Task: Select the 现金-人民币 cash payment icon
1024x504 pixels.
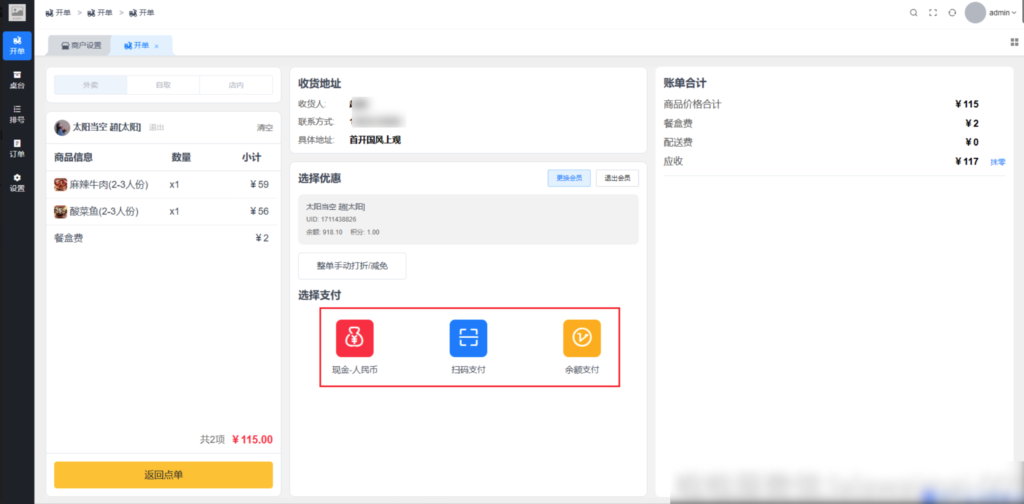Action: pos(354,338)
